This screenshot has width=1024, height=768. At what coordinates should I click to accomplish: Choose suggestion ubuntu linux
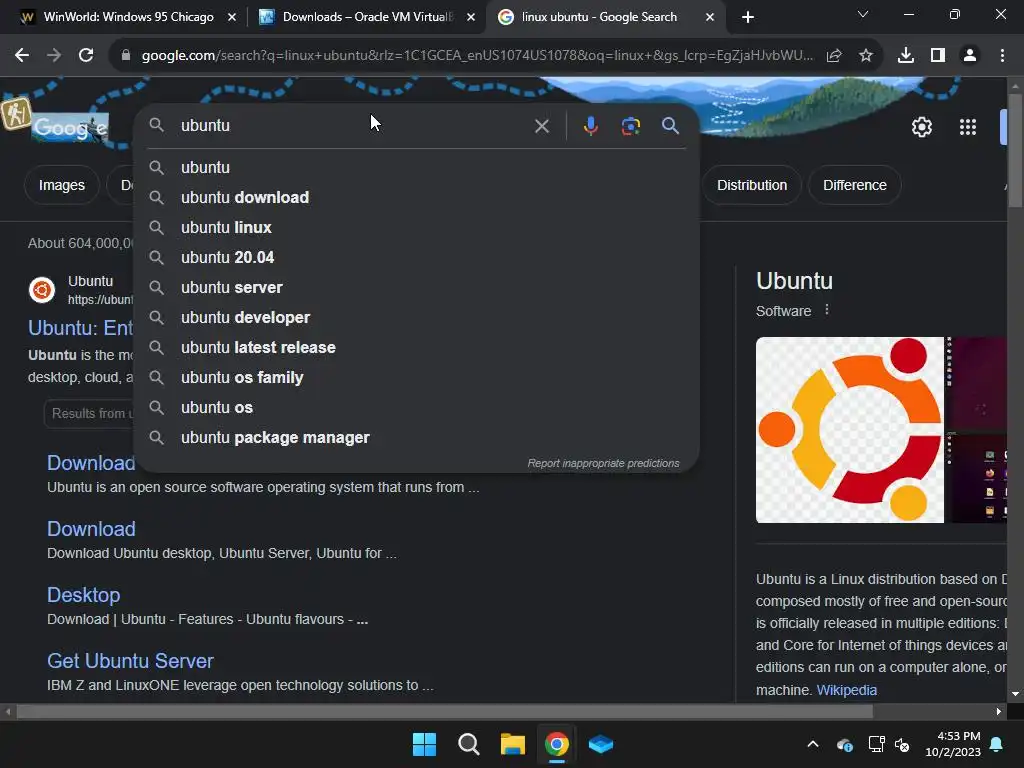pyautogui.click(x=416, y=227)
